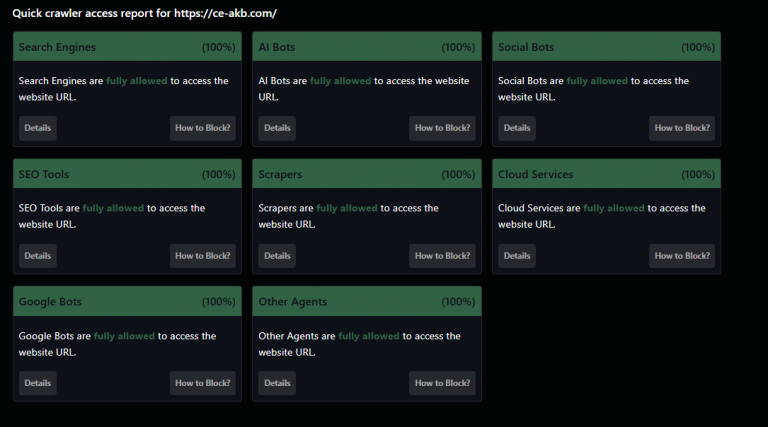This screenshot has height=427, width=768.
Task: Click 'fully allowed' in AI Bots description
Action: [340, 81]
